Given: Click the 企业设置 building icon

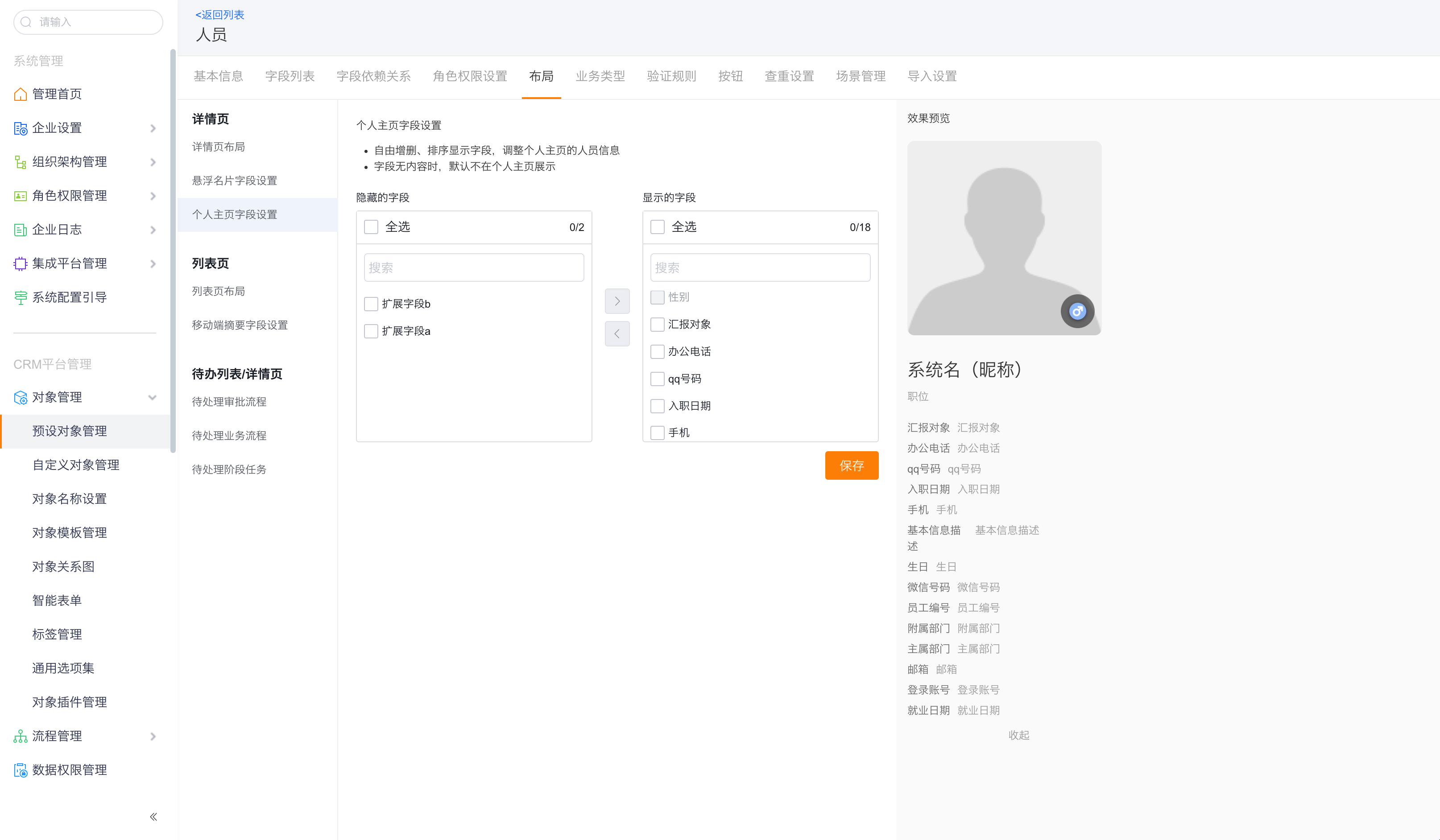Looking at the screenshot, I should [x=21, y=128].
